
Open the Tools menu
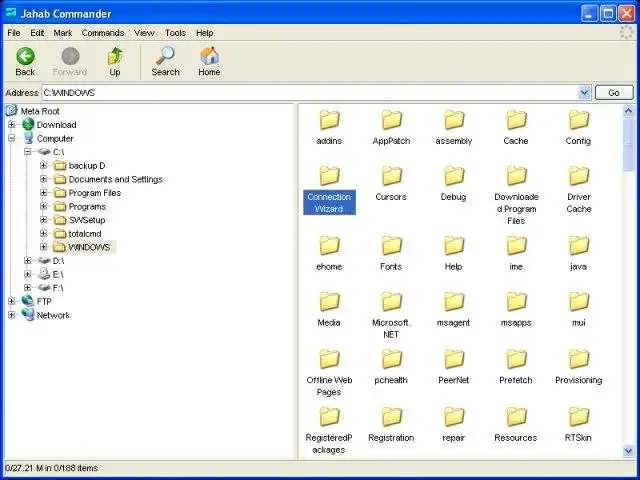click(x=176, y=33)
